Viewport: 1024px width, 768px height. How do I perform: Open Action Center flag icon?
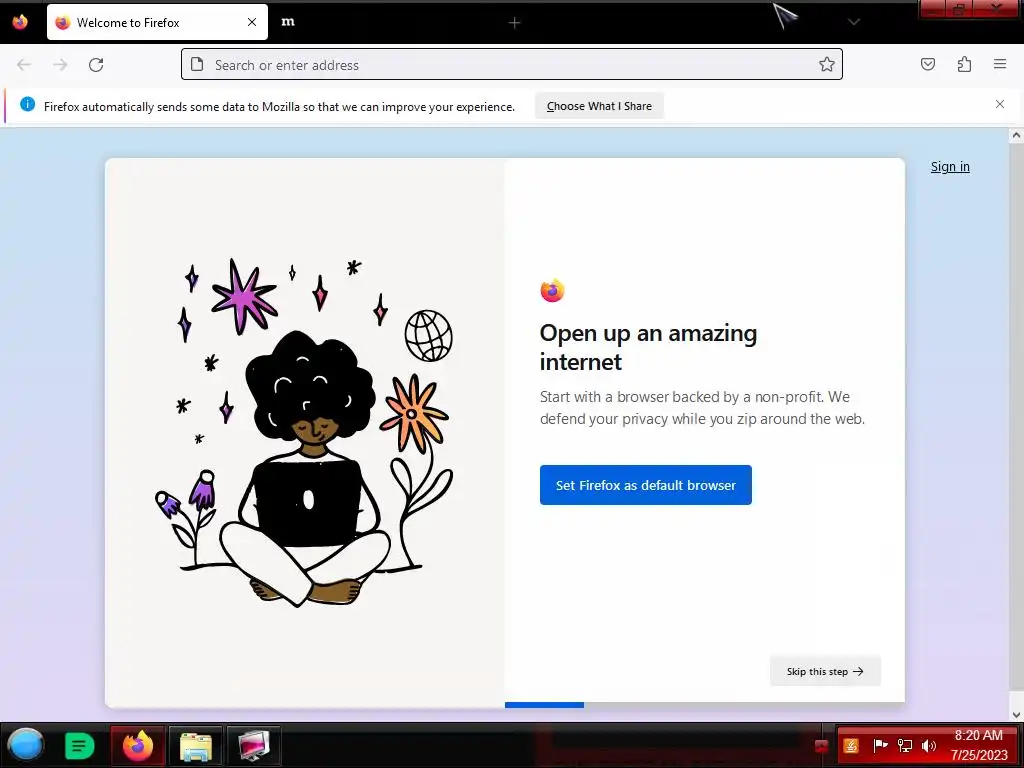(880, 745)
